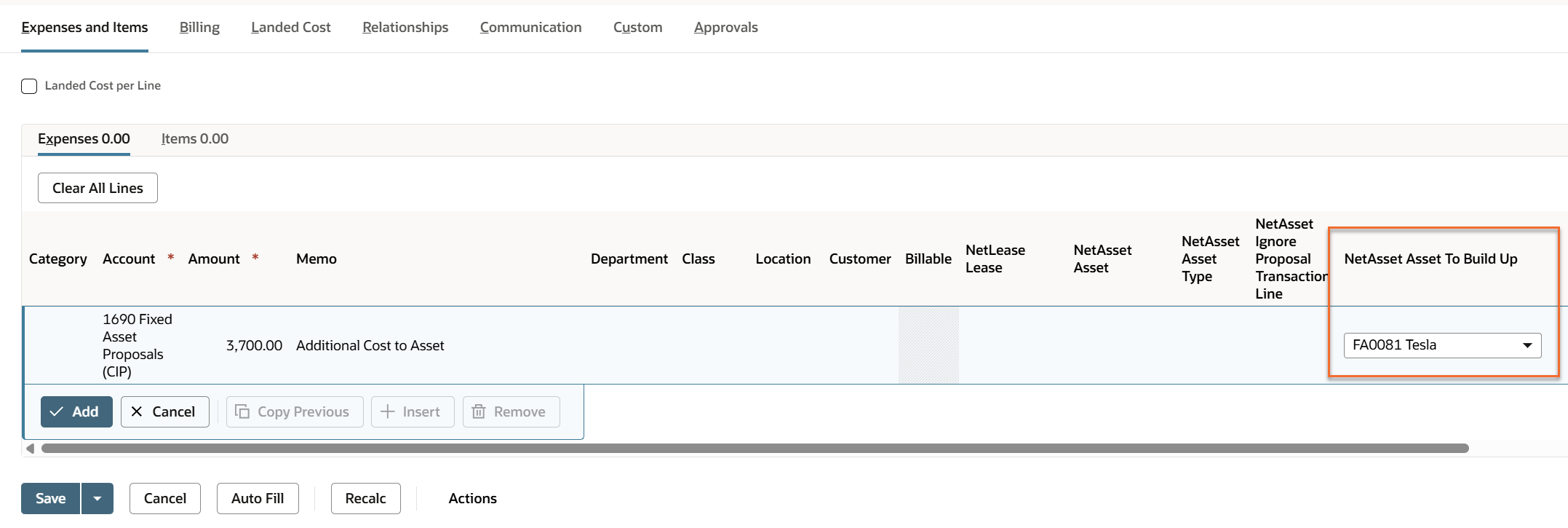Switch to the Billing tab

[x=199, y=28]
